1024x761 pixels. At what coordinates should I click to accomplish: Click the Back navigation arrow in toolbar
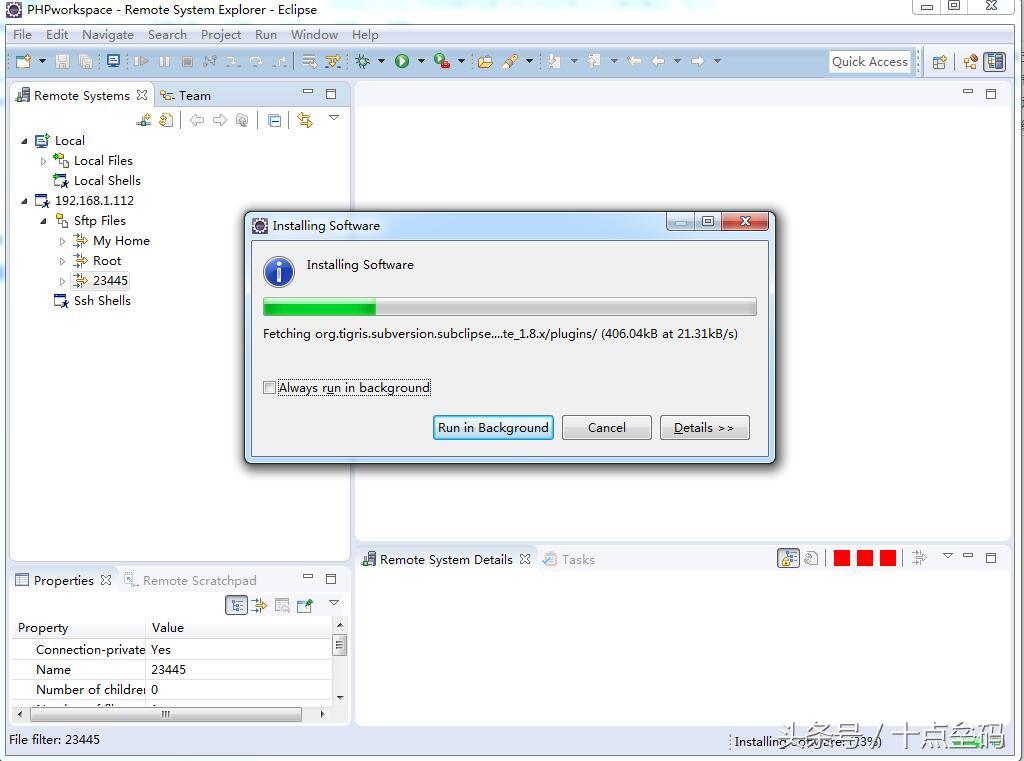(658, 61)
